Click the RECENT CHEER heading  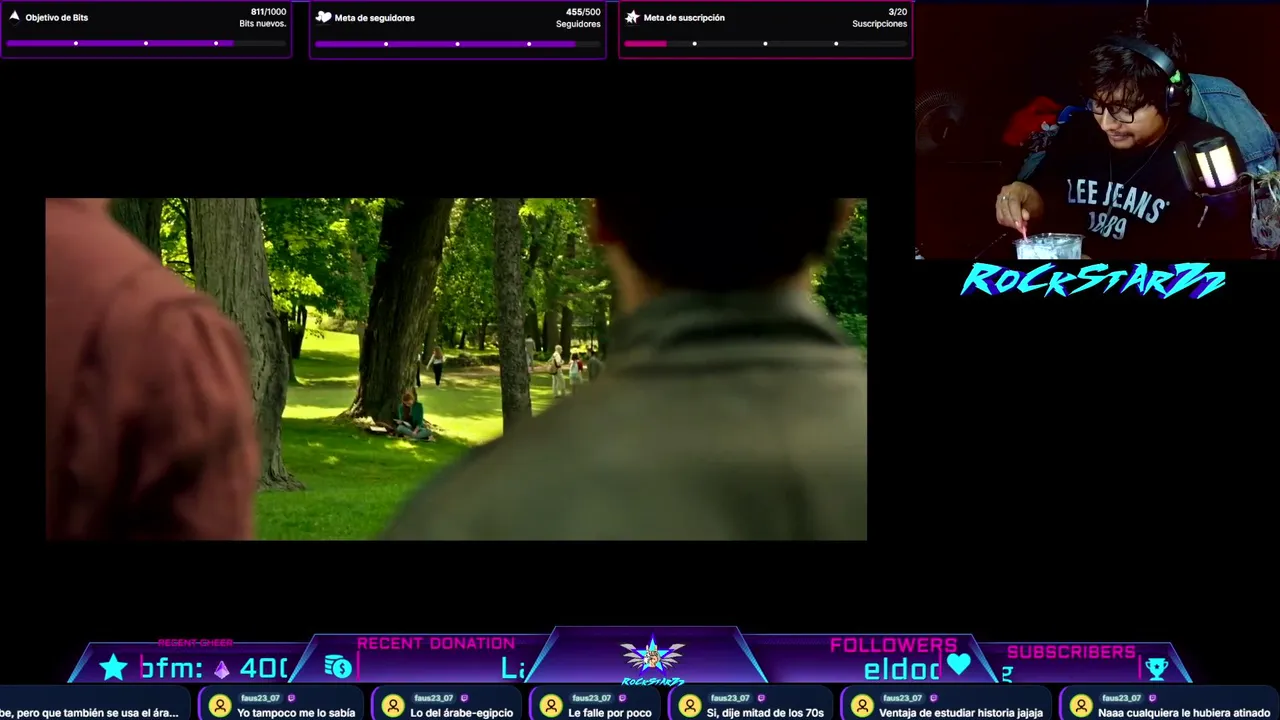tap(195, 643)
